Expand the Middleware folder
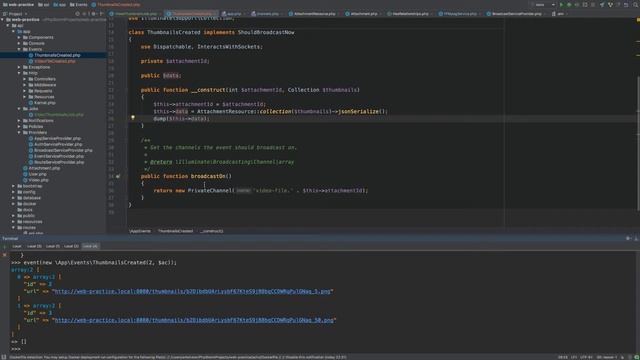The height and width of the screenshot is (360, 640). click(x=25, y=85)
